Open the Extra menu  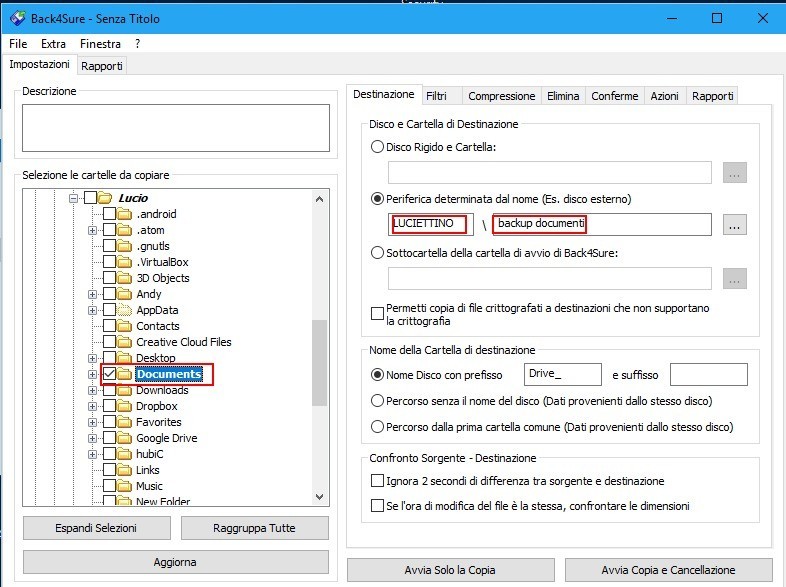pyautogui.click(x=53, y=44)
